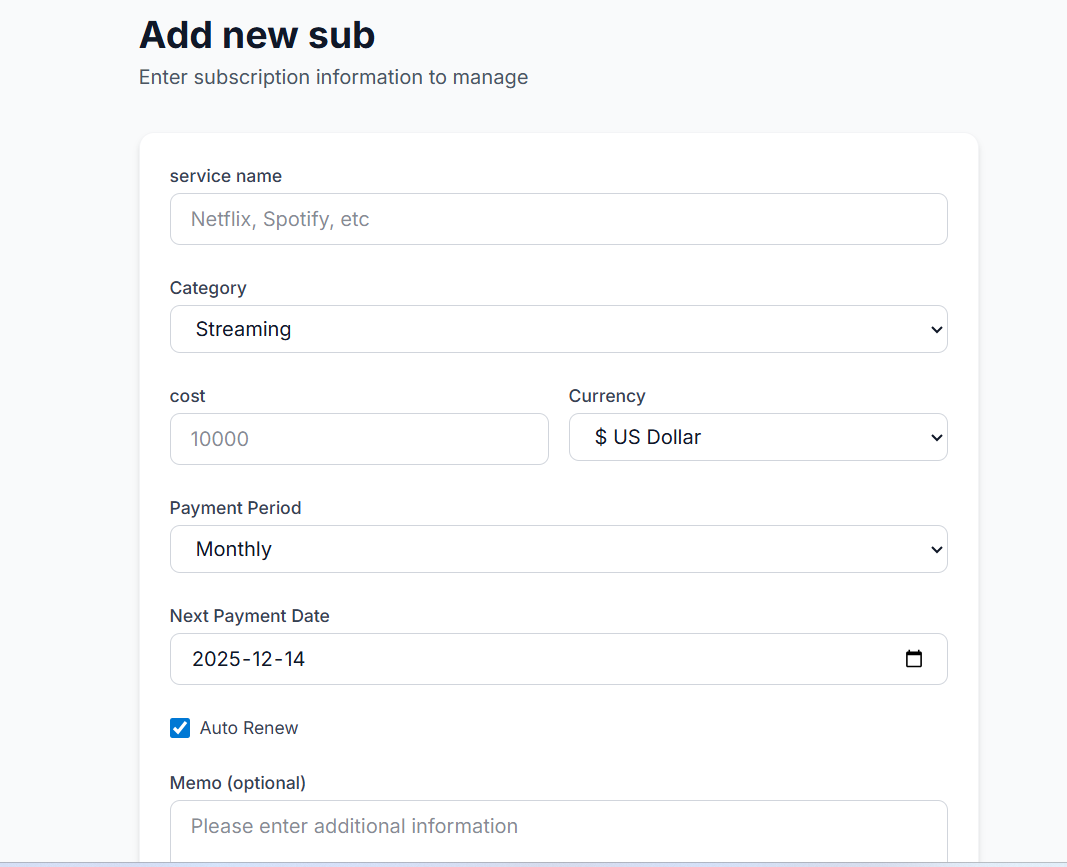Click the Category dropdown chevron

tap(936, 328)
